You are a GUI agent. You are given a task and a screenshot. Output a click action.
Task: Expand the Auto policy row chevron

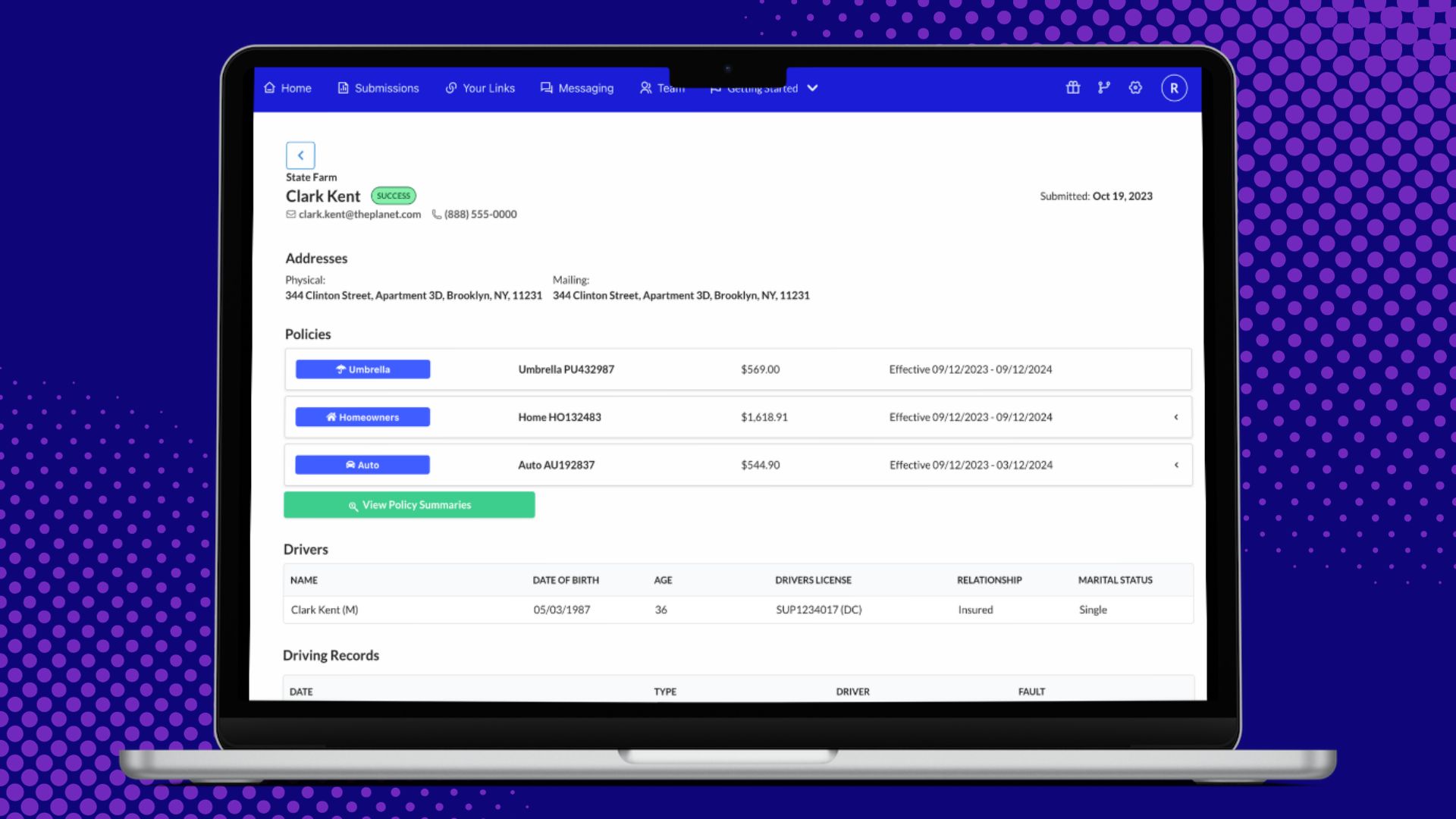(1176, 465)
